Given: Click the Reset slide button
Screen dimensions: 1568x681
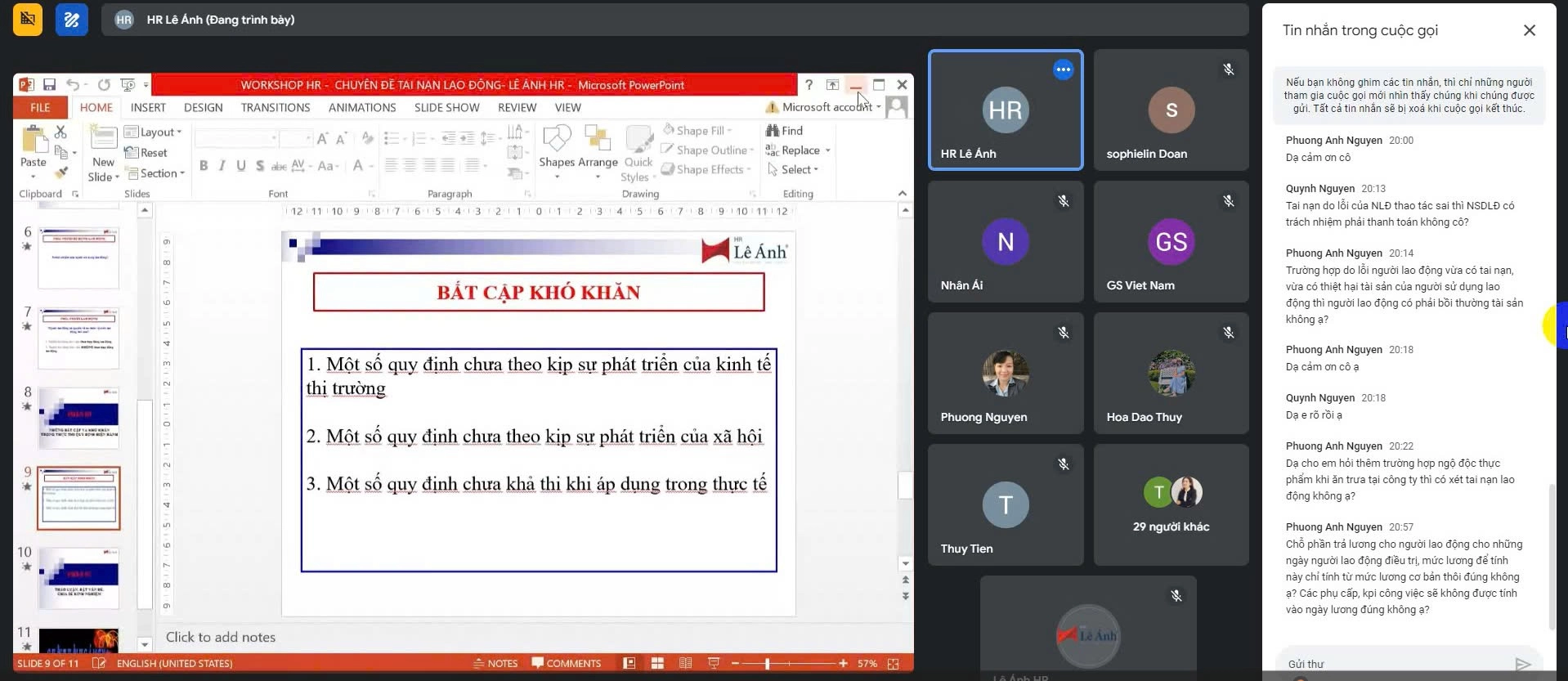Looking at the screenshot, I should (x=146, y=153).
